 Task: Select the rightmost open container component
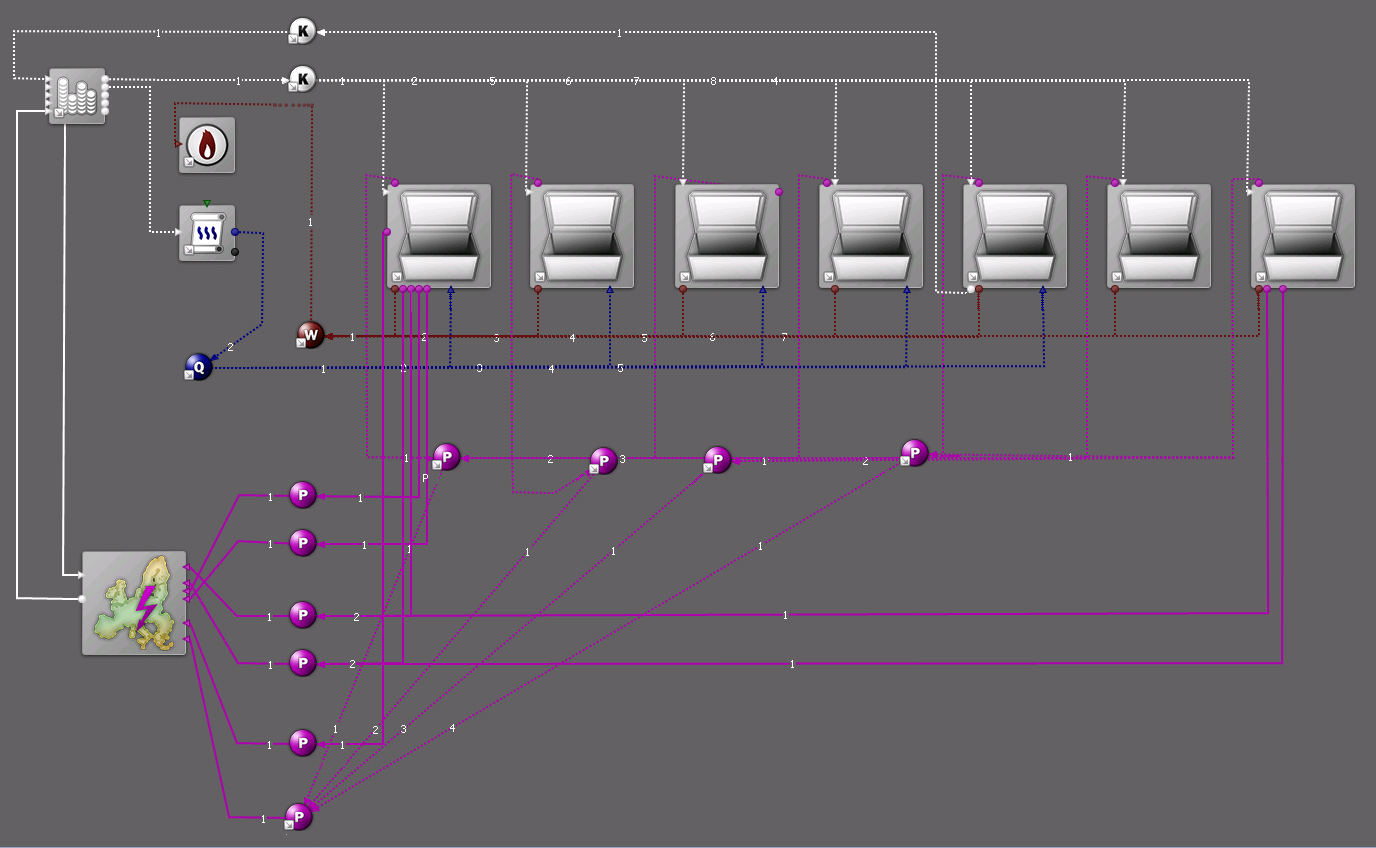click(x=1303, y=236)
